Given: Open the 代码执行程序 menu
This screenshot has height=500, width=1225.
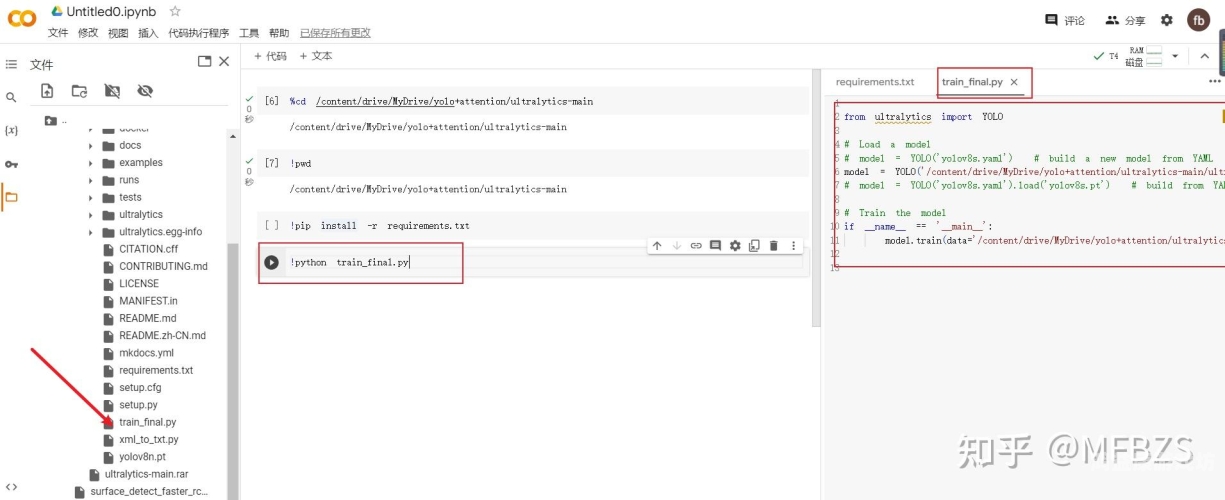Looking at the screenshot, I should (199, 33).
